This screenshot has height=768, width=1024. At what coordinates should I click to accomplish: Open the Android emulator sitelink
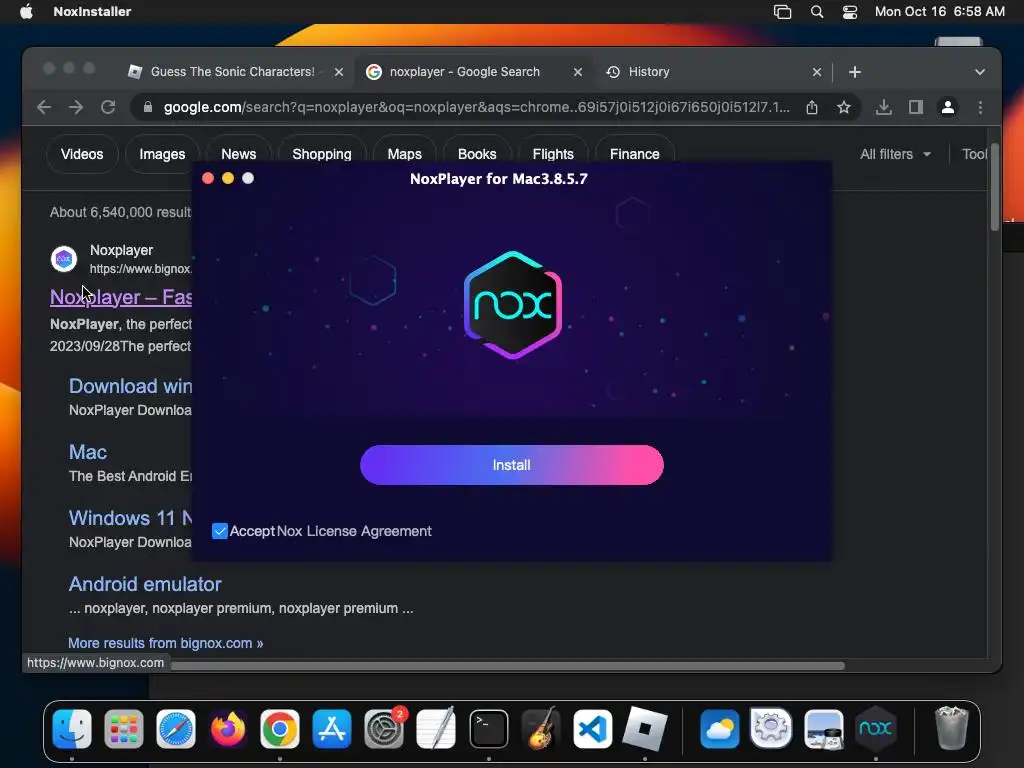point(145,584)
